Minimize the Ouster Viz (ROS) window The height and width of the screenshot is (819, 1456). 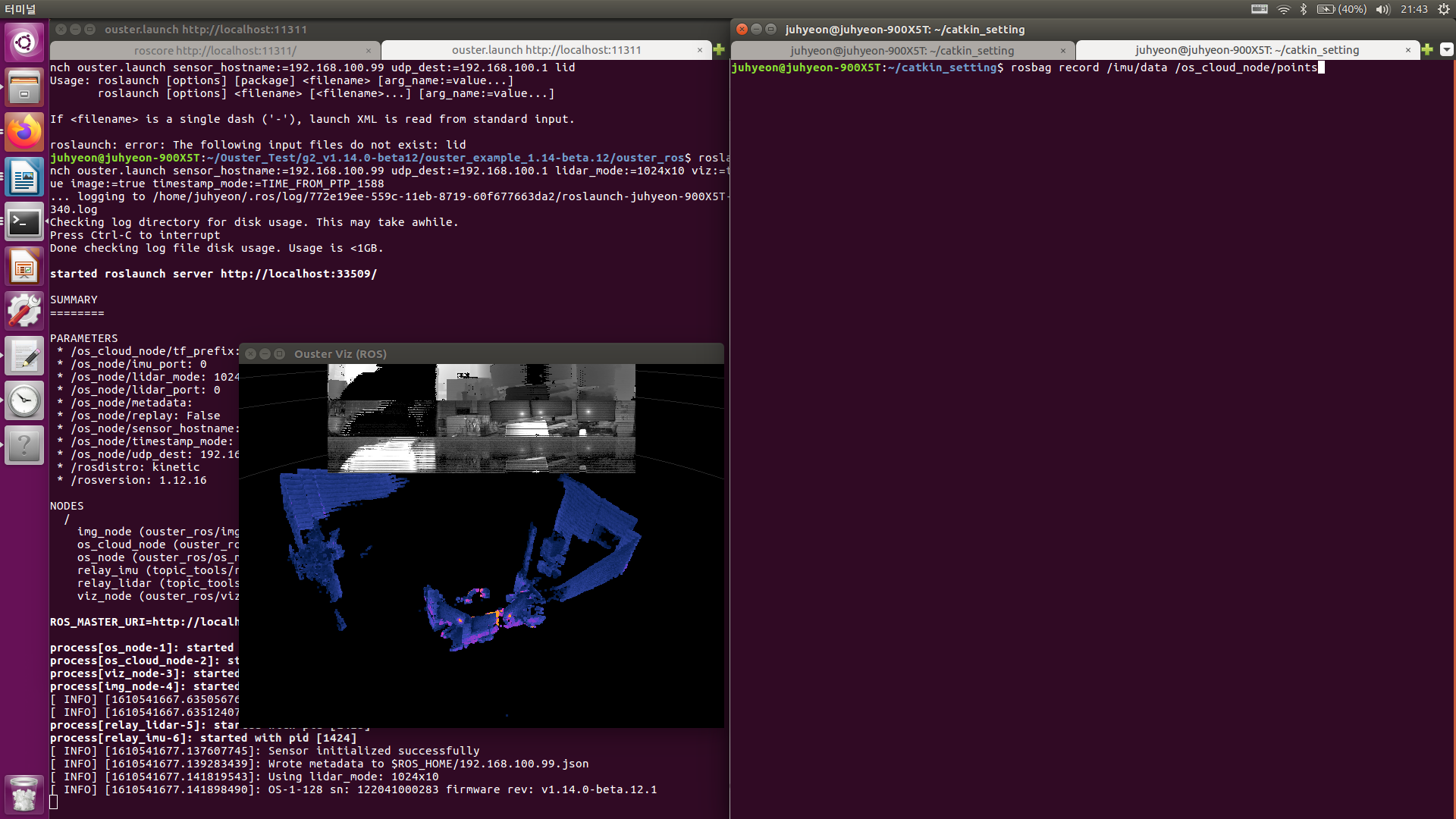265,354
